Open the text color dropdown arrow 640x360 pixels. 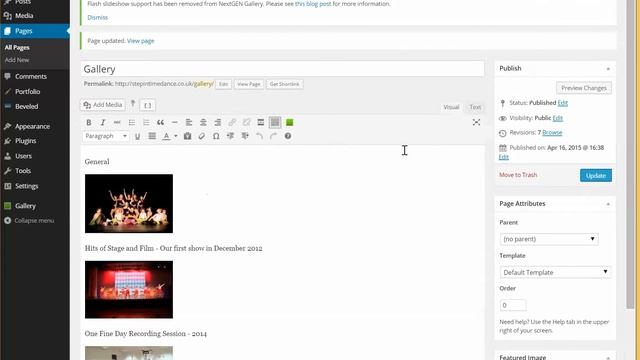(176, 136)
